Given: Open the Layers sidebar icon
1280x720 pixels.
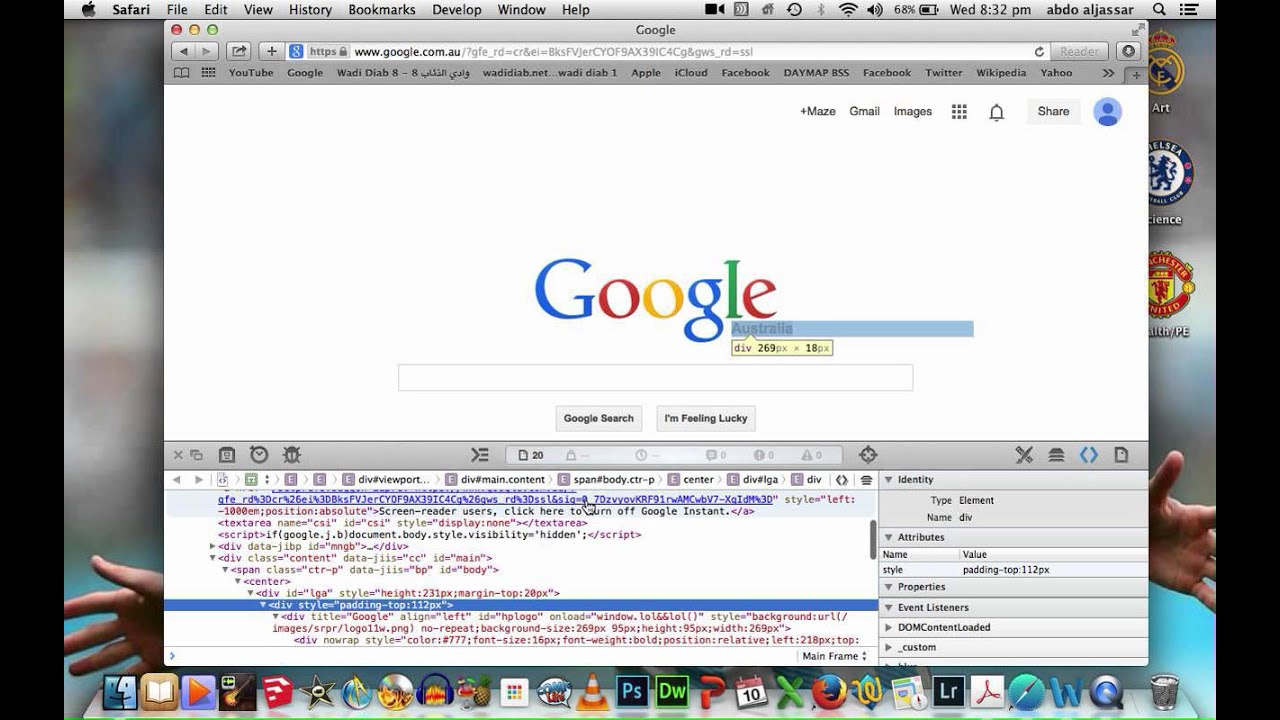Looking at the screenshot, I should pyautogui.click(x=1056, y=455).
